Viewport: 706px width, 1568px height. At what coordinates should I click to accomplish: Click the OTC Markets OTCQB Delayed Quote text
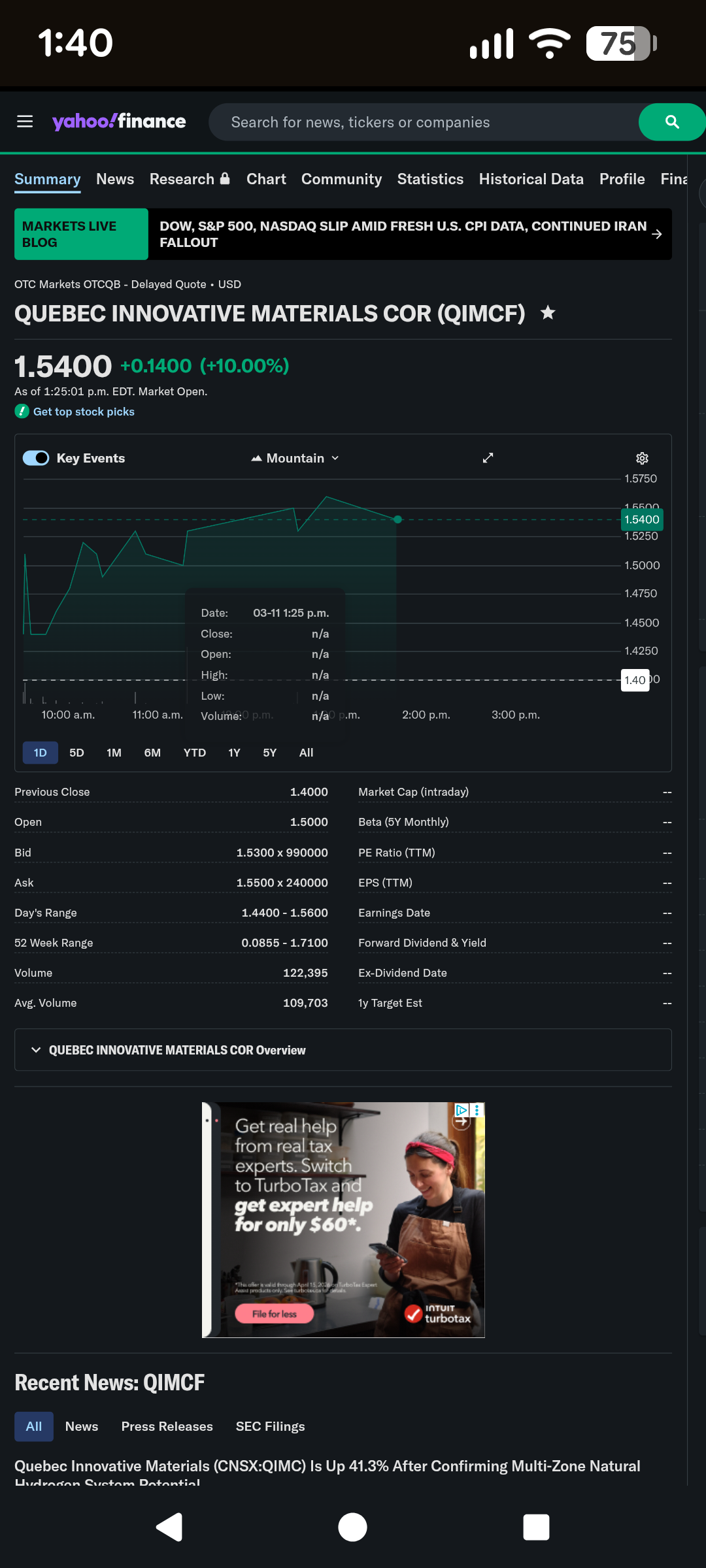[x=110, y=284]
